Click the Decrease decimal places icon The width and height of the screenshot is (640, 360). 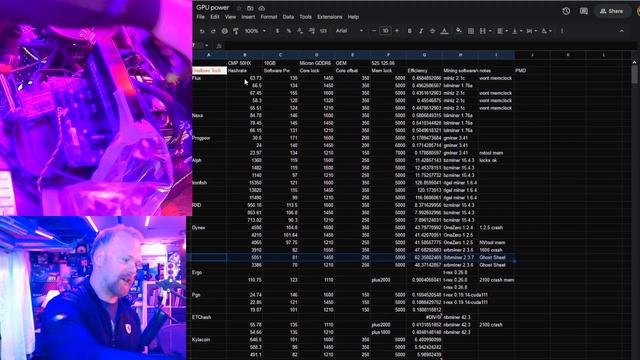(300, 31)
